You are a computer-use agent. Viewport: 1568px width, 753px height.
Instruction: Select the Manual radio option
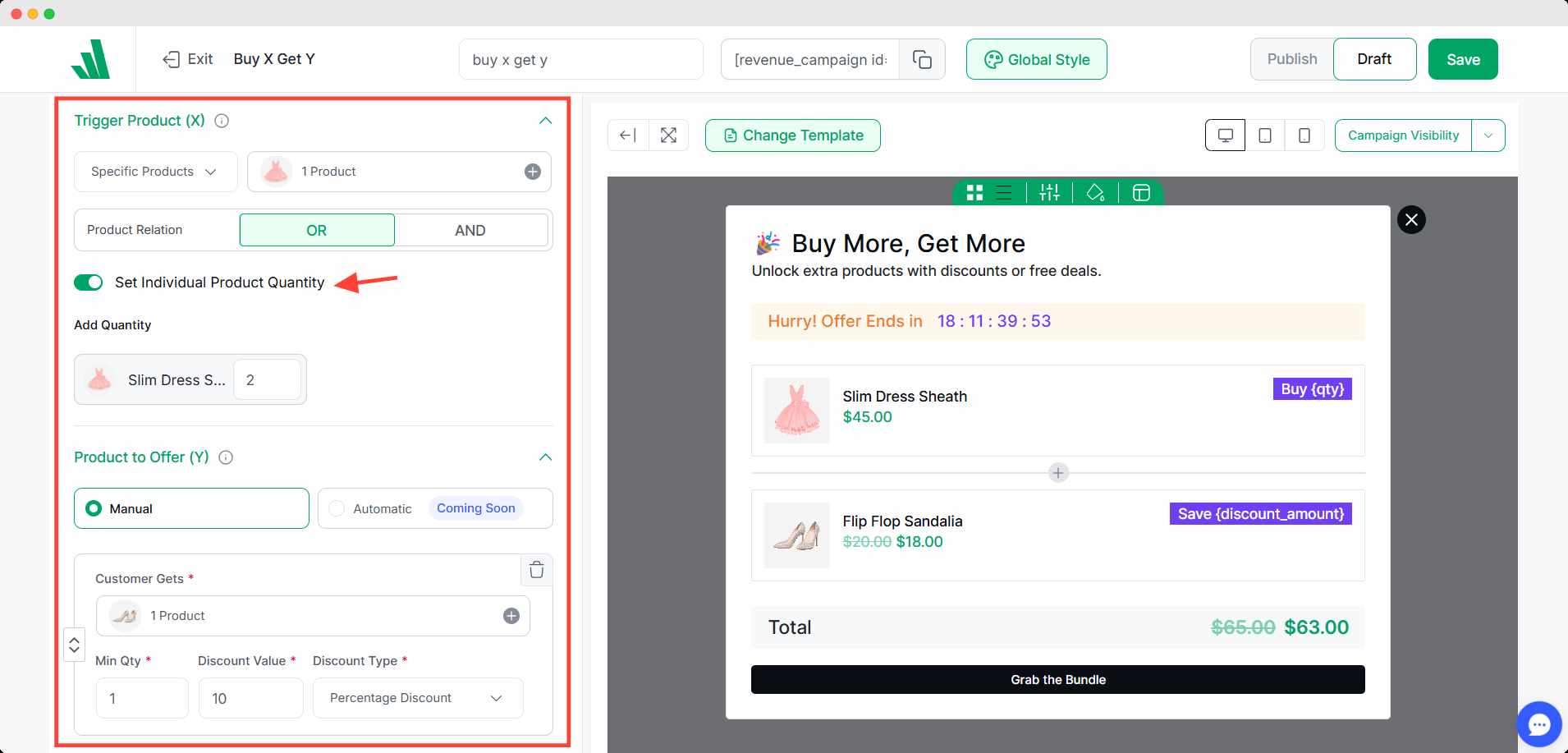pos(94,509)
